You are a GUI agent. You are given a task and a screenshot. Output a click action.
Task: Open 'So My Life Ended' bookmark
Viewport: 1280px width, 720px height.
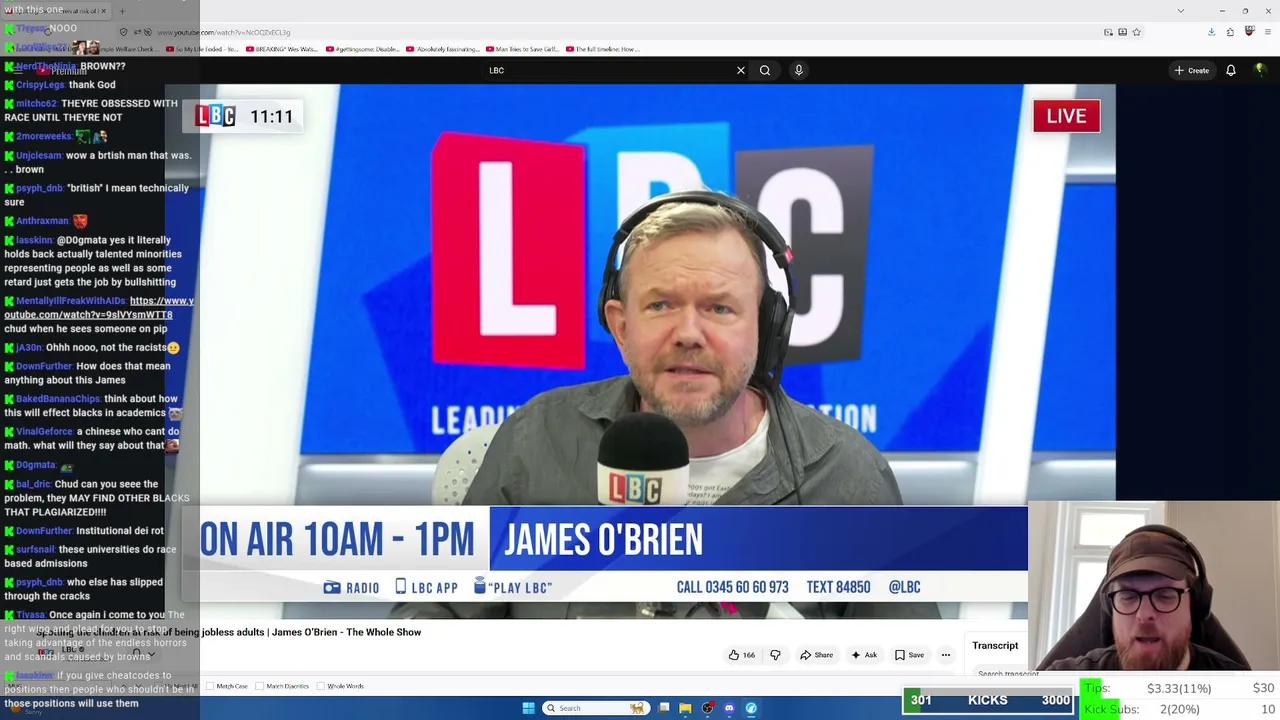pyautogui.click(x=203, y=49)
